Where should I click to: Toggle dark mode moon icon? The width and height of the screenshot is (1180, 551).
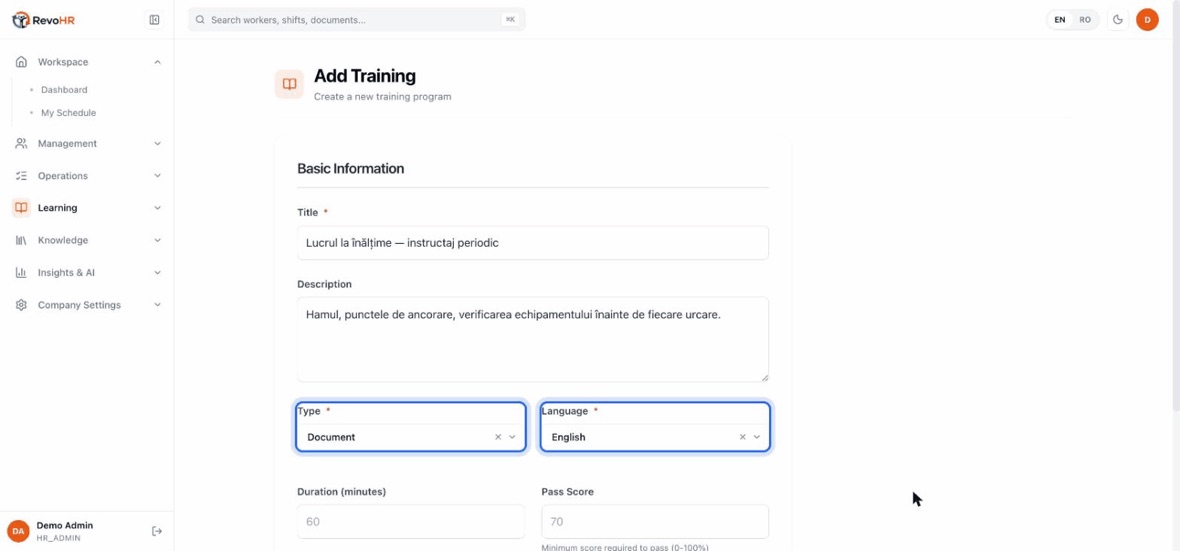pos(1118,20)
